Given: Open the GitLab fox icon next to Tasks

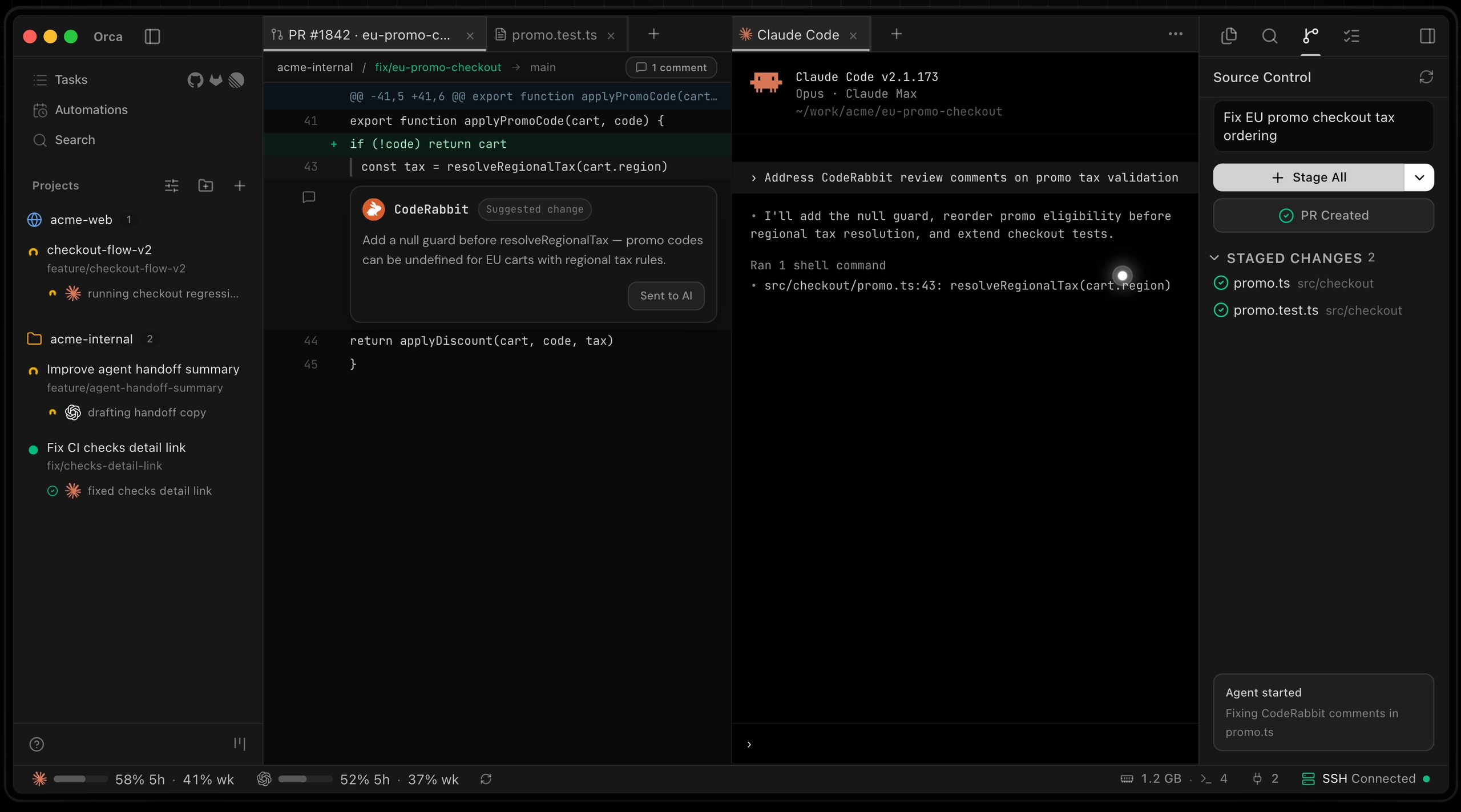Looking at the screenshot, I should pos(216,80).
